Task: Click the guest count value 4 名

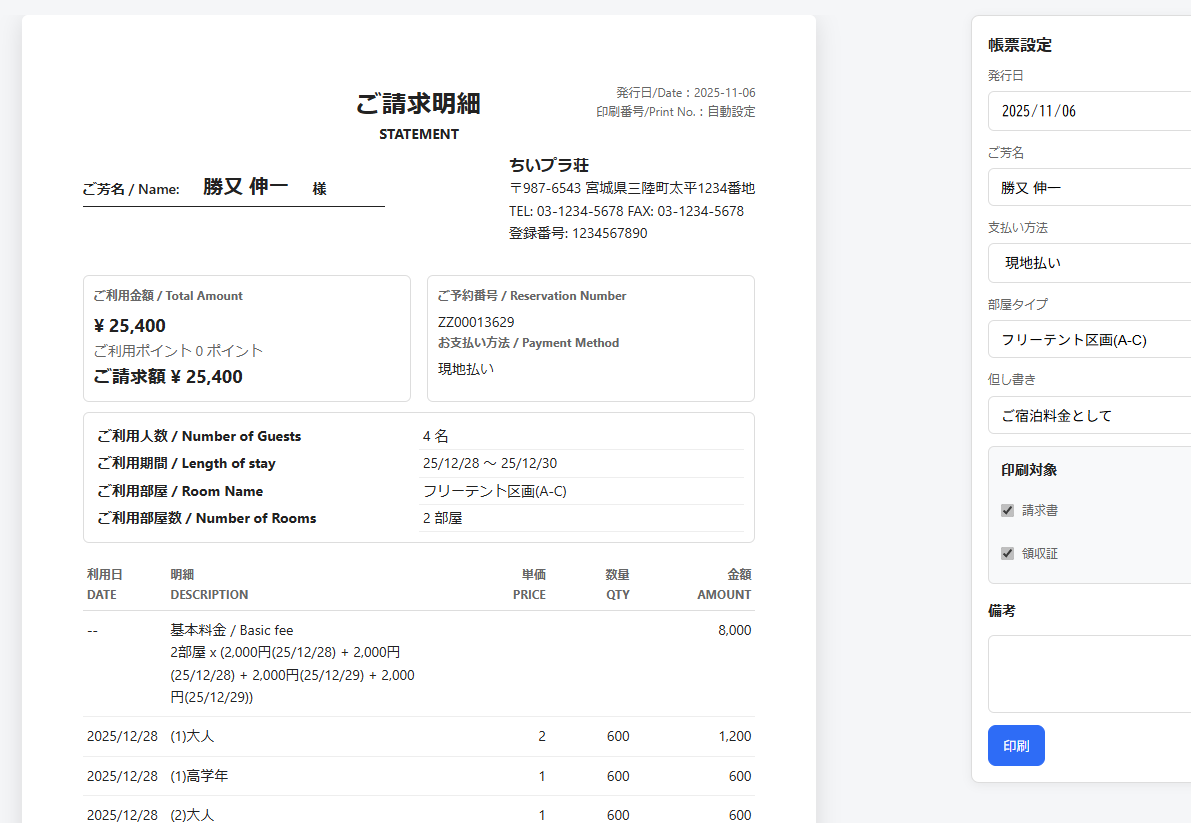Action: pyautogui.click(x=436, y=436)
